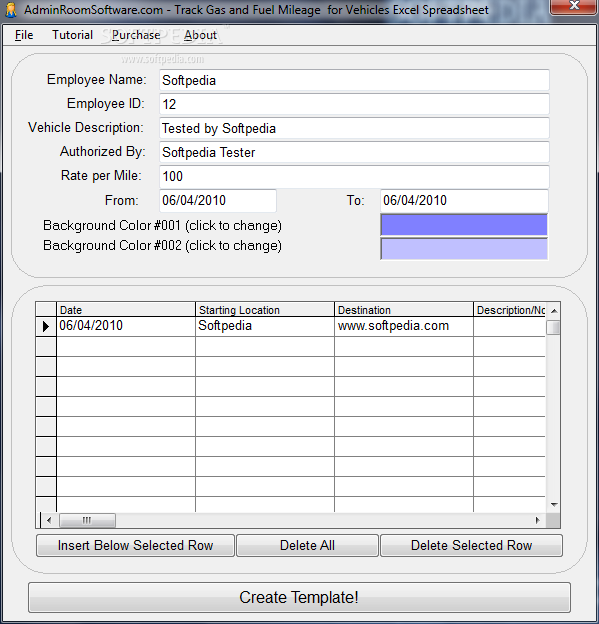Image resolution: width=599 pixels, height=624 pixels.
Task: Click Insert Below Selected Row button
Action: [x=135, y=545]
